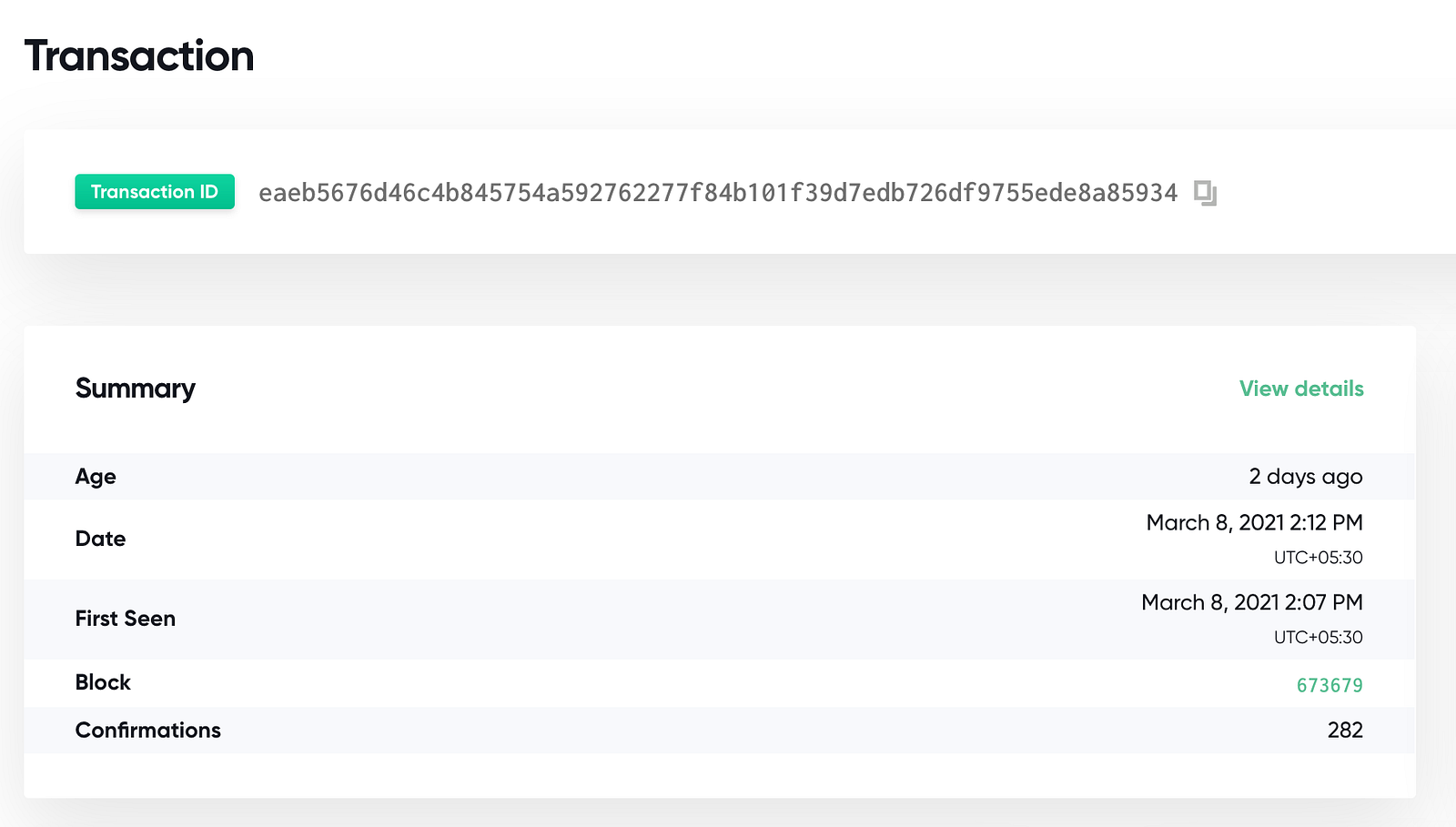This screenshot has width=1456, height=827.
Task: Click the UTC+05:30 text under First Seen value
Action: pyautogui.click(x=1318, y=637)
